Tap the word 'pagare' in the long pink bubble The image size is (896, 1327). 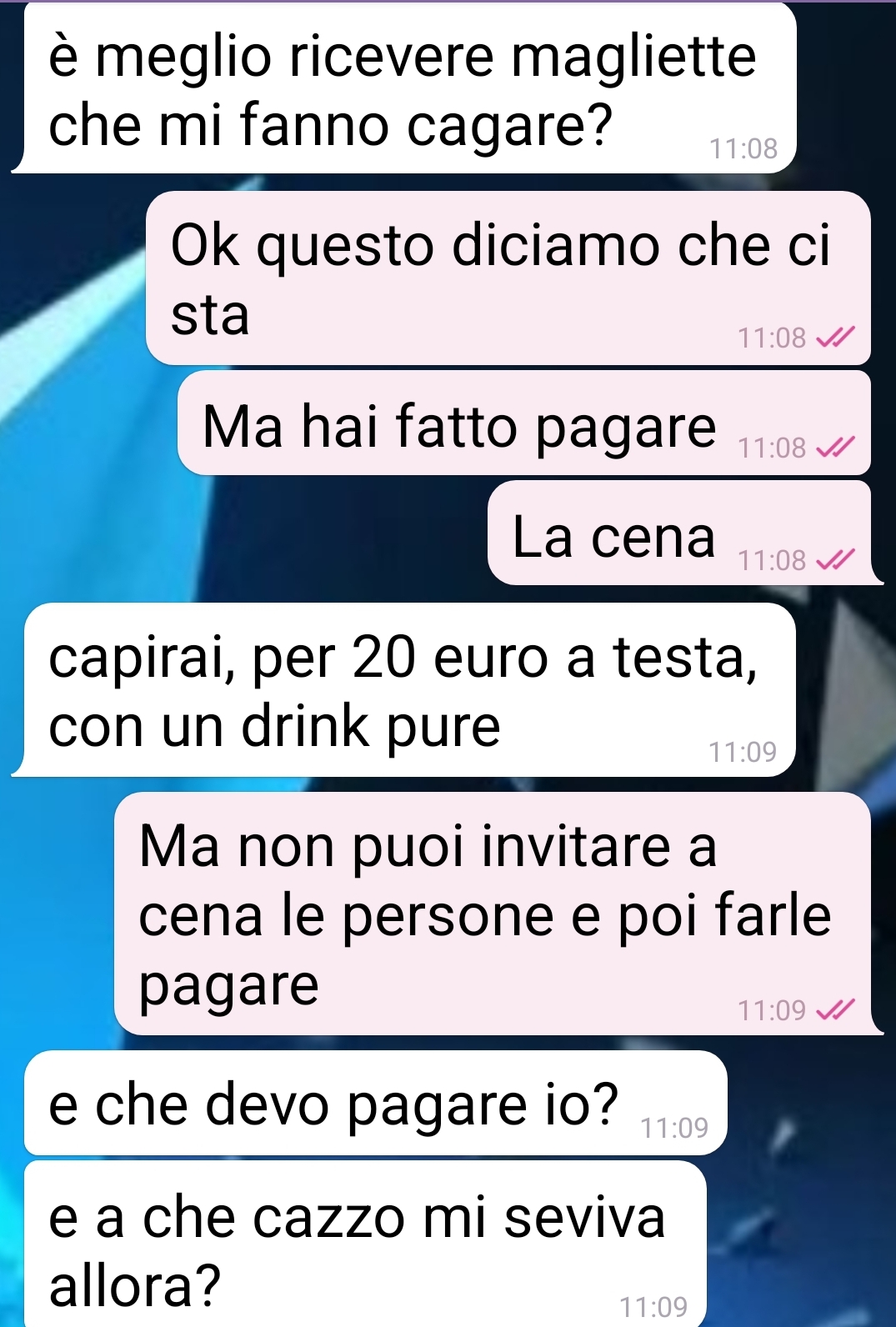coord(229,987)
